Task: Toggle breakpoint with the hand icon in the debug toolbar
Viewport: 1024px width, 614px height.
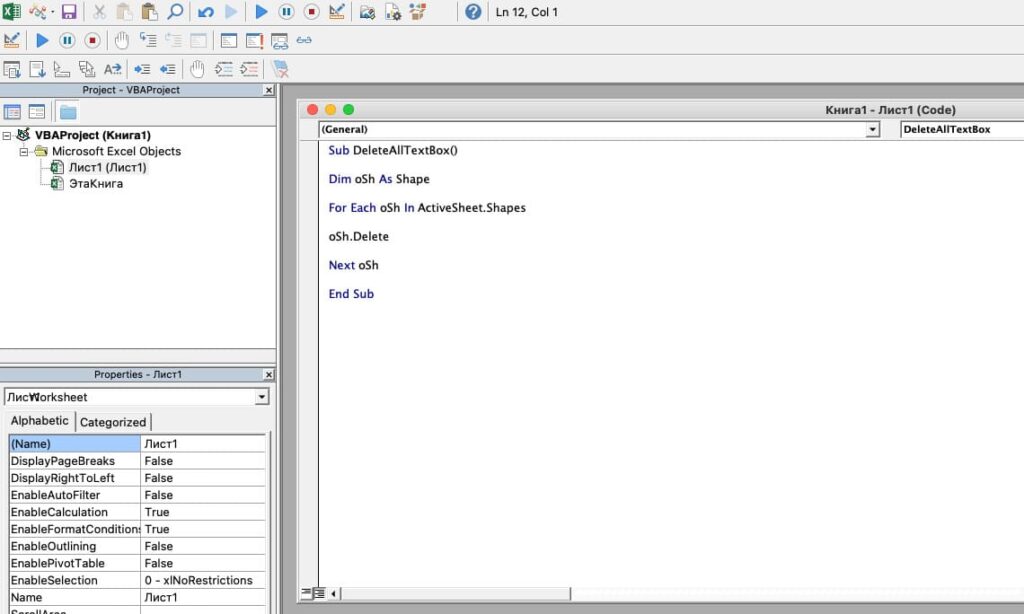Action: tap(121, 41)
